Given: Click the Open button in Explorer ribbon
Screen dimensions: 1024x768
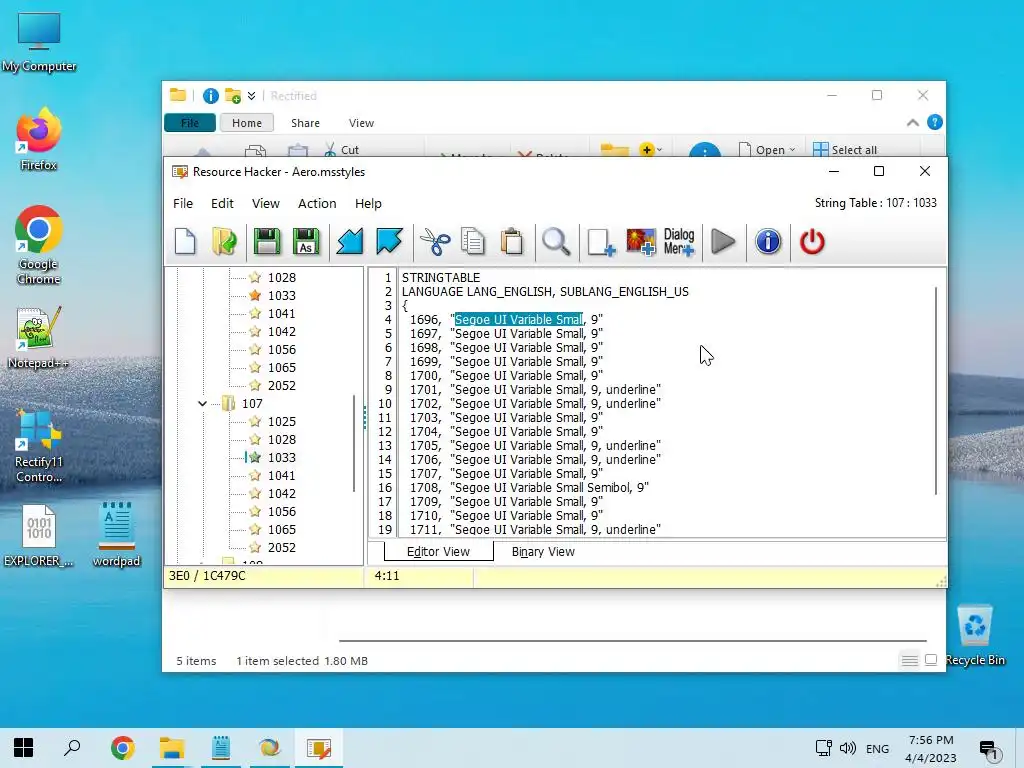Looking at the screenshot, I should (767, 150).
